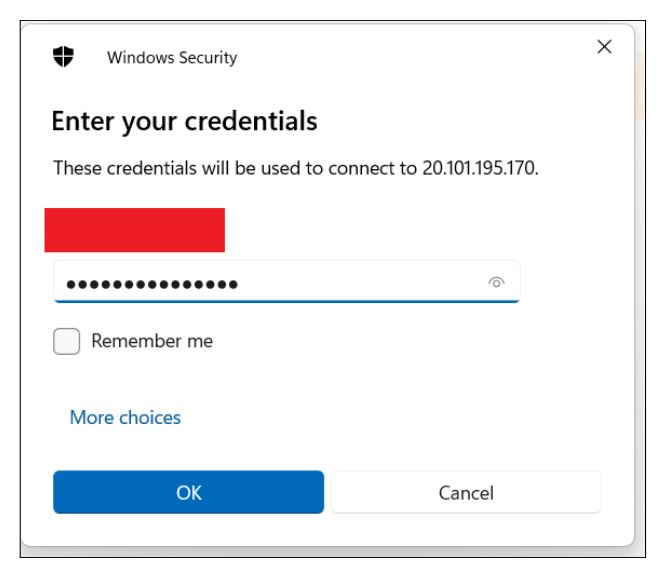This screenshot has height=576, width=662.
Task: Click the Windows Security title text
Action: (x=172, y=57)
